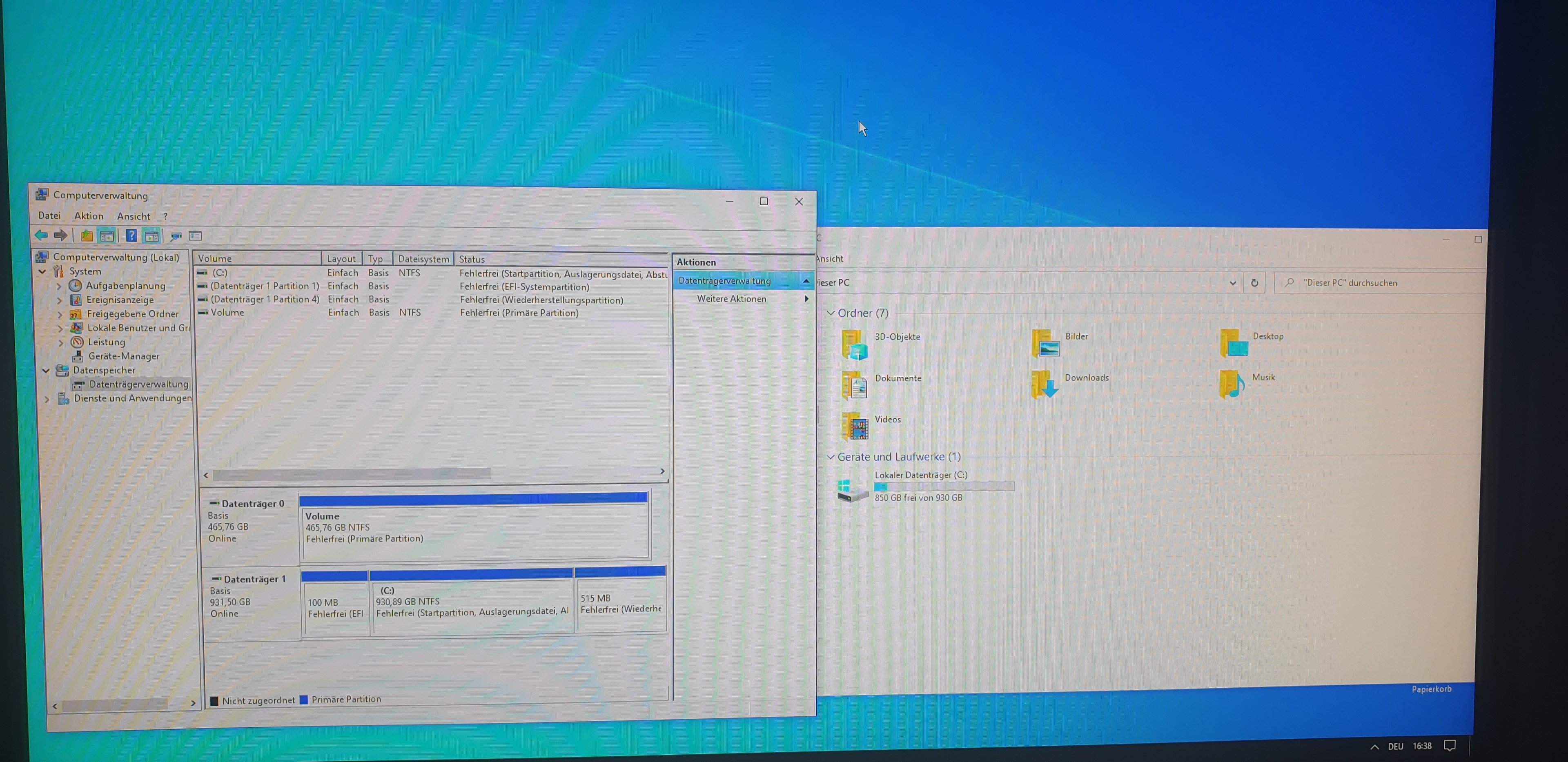The height and width of the screenshot is (762, 1568).
Task: Toggle the show/hide action pane button
Action: [151, 236]
